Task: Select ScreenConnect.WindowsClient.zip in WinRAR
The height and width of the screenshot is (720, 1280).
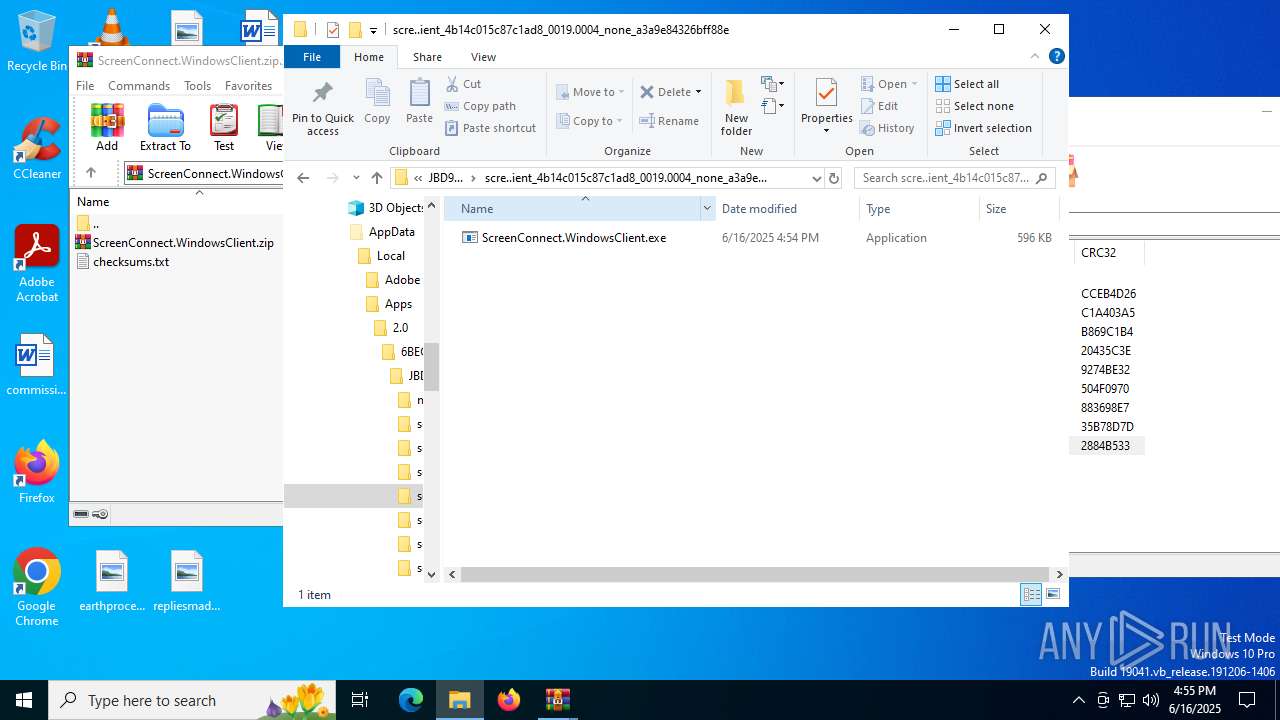Action: 174,242
